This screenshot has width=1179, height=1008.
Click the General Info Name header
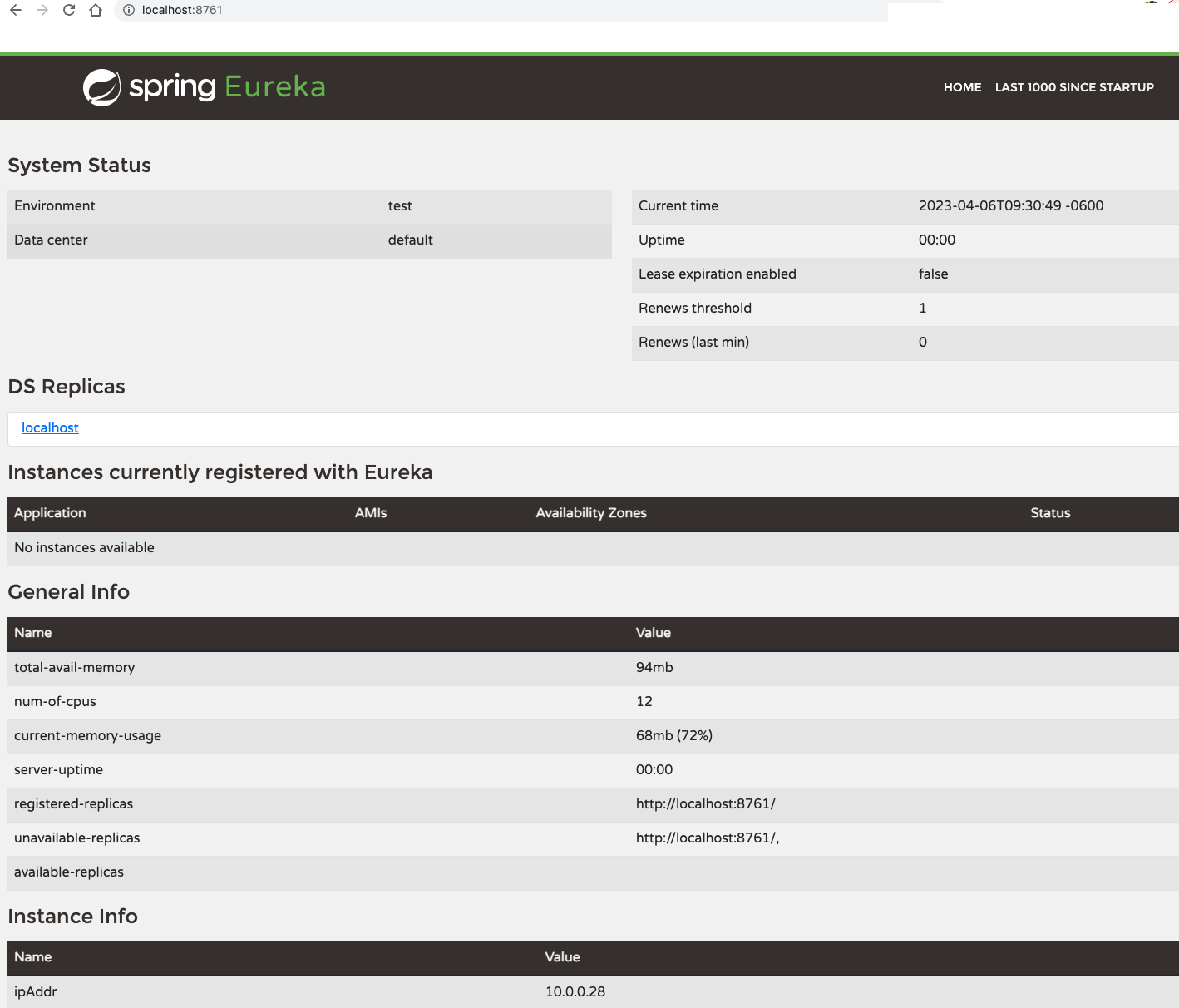point(33,633)
